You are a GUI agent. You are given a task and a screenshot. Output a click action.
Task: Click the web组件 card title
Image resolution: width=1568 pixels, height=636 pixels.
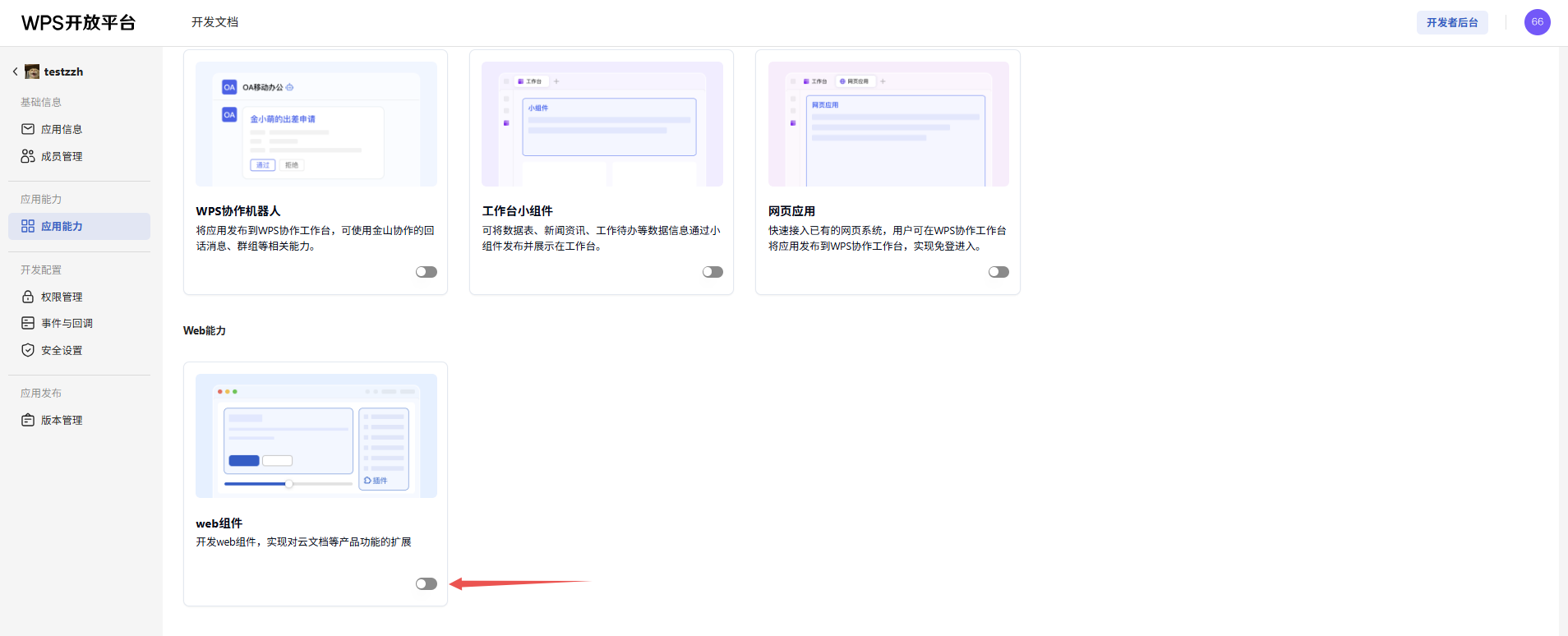(x=219, y=523)
